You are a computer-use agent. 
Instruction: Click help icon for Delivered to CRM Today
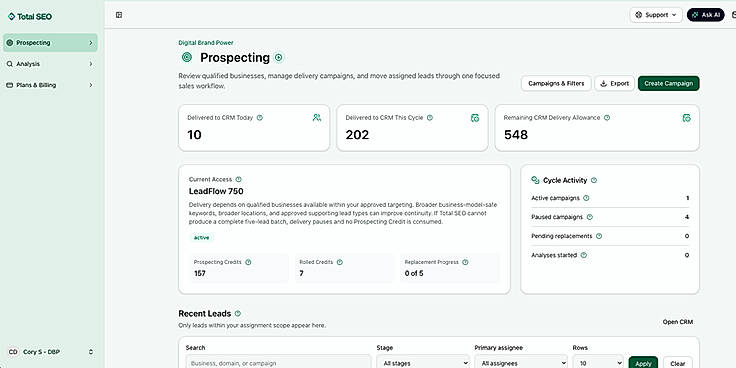pos(260,118)
